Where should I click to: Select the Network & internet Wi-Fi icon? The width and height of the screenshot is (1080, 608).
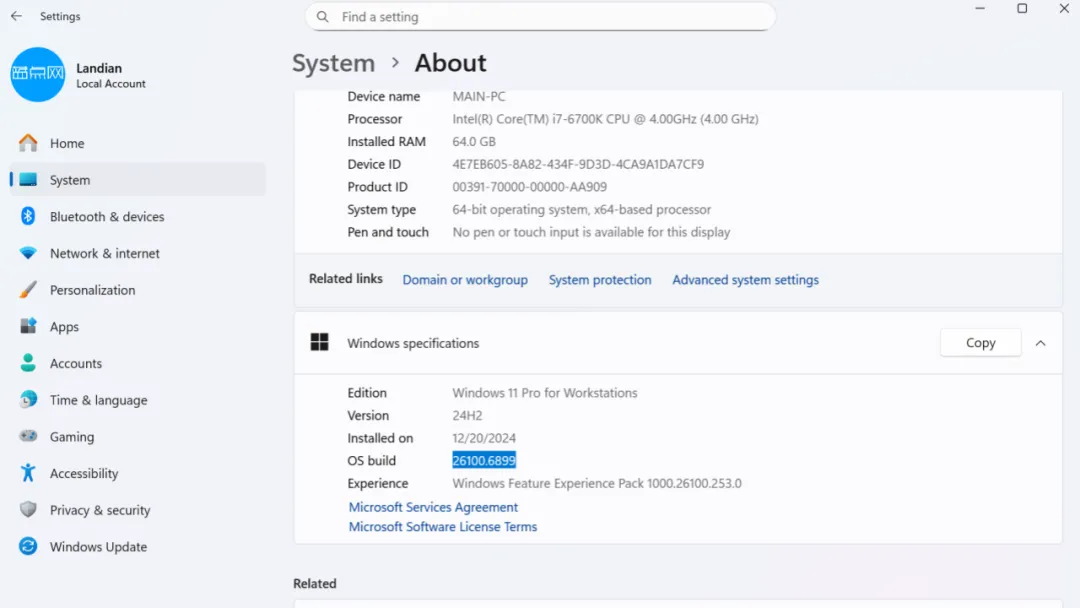(x=28, y=254)
